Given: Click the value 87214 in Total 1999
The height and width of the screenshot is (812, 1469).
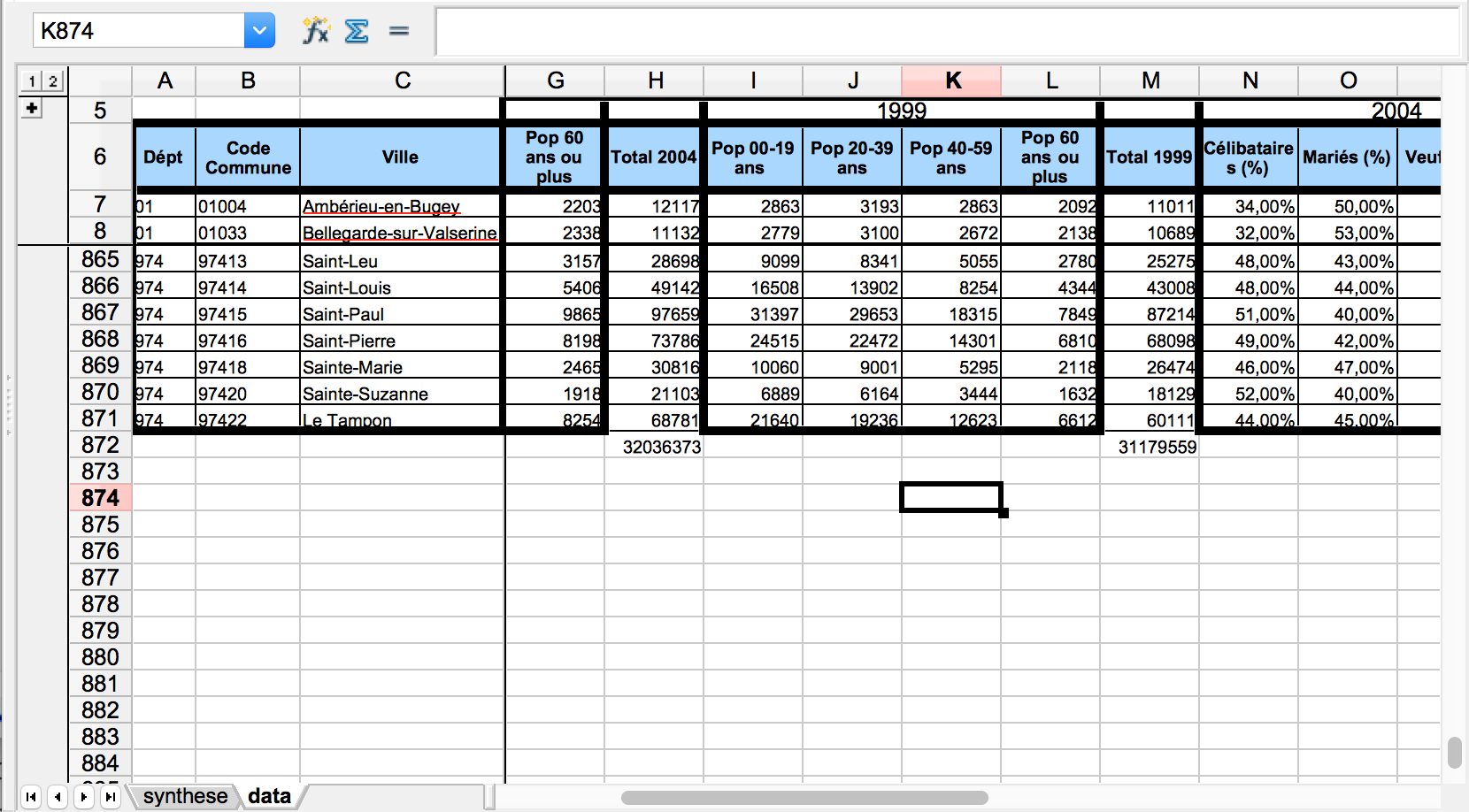Looking at the screenshot, I should click(x=1150, y=314).
